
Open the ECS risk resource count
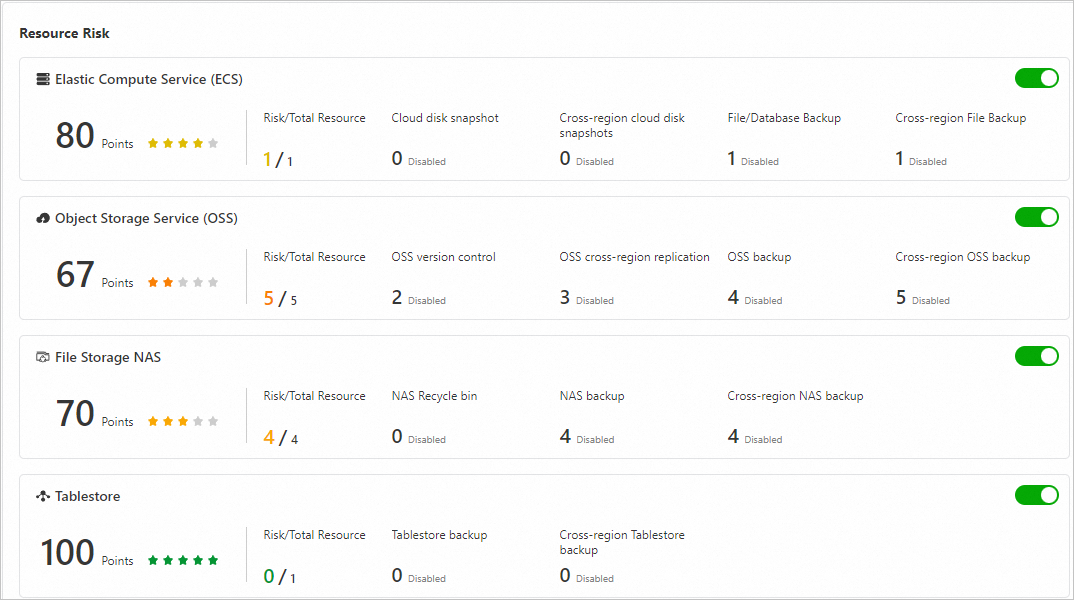(x=268, y=159)
